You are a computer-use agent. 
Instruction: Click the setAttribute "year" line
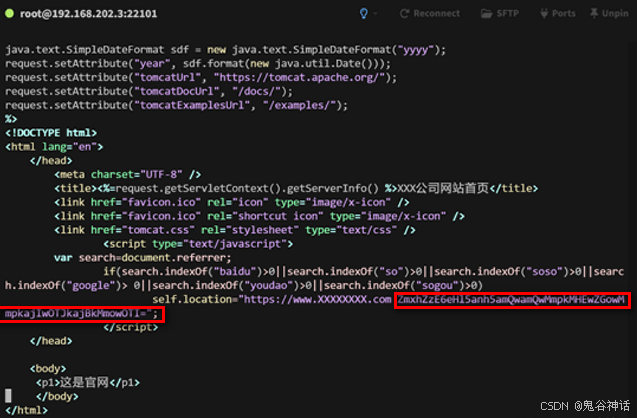click(x=198, y=64)
